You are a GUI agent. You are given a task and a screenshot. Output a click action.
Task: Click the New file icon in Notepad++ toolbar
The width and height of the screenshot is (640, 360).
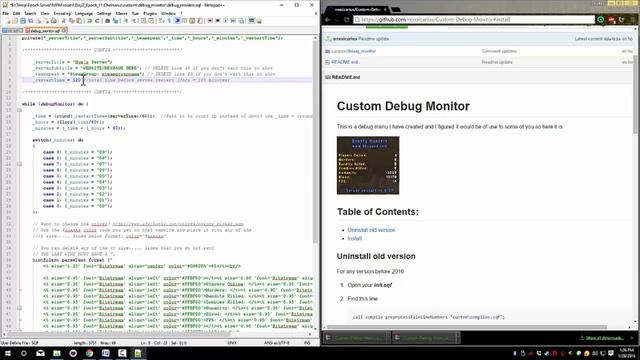pyautogui.click(x=8, y=20)
